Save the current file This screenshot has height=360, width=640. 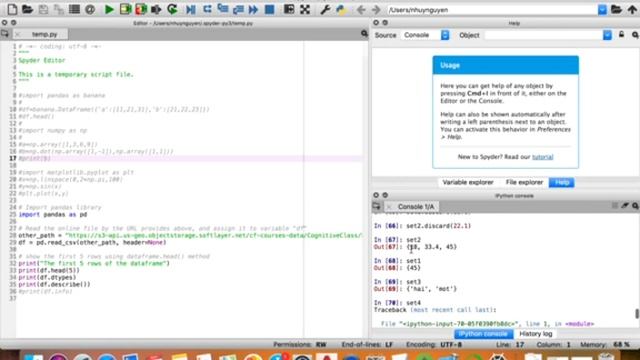click(x=43, y=9)
